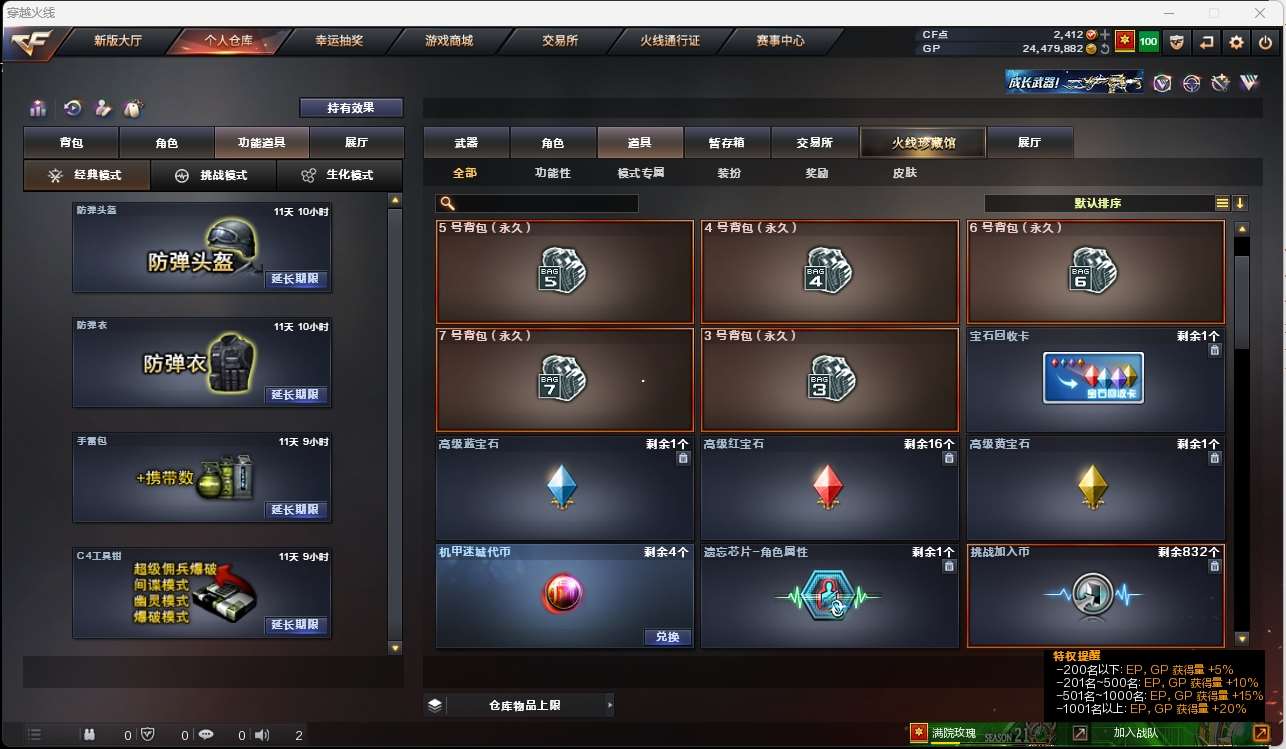Open the binoculars icon in bottom bar
The width and height of the screenshot is (1286, 749).
click(x=89, y=735)
